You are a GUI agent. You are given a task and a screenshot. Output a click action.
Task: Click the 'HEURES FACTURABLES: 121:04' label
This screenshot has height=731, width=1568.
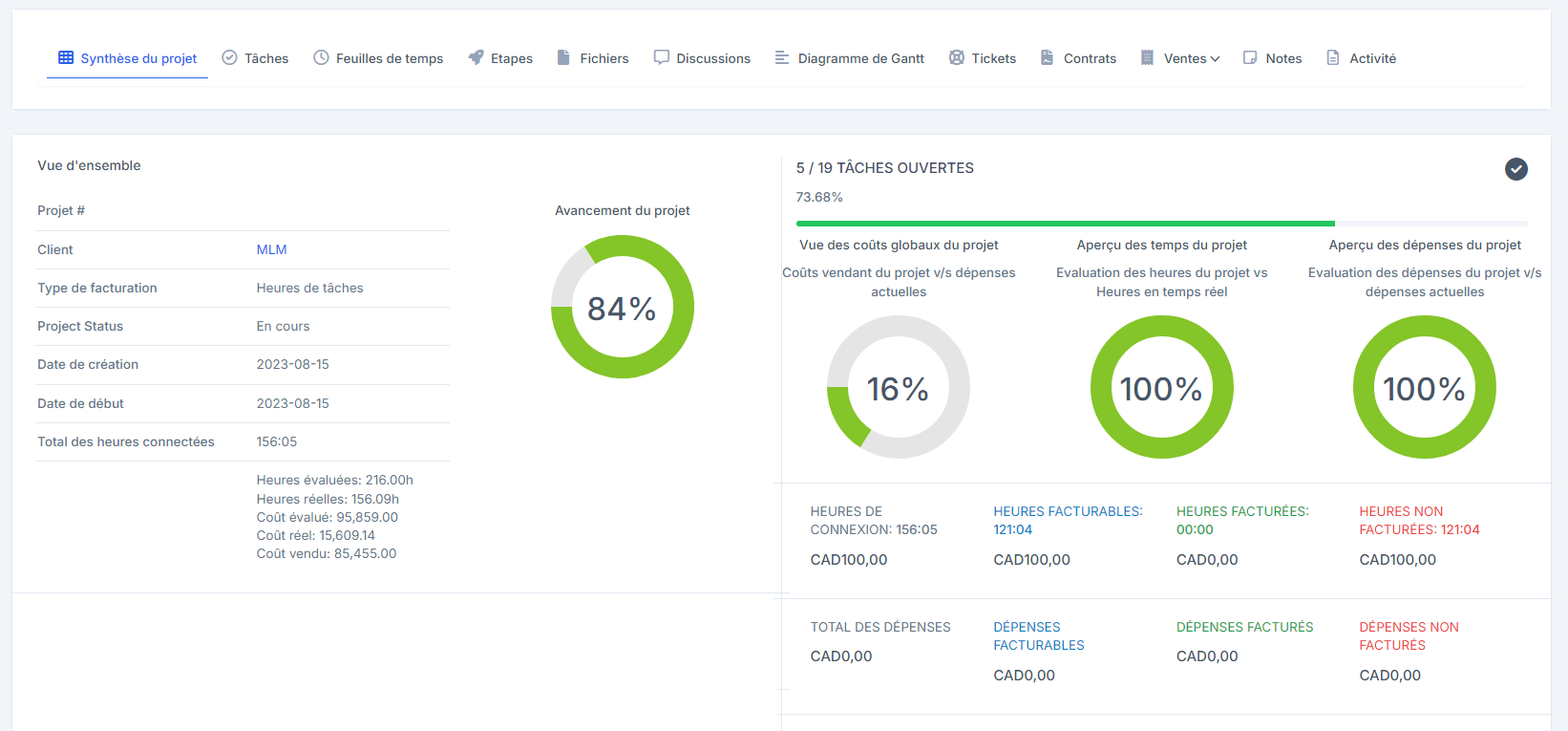[x=1068, y=521]
